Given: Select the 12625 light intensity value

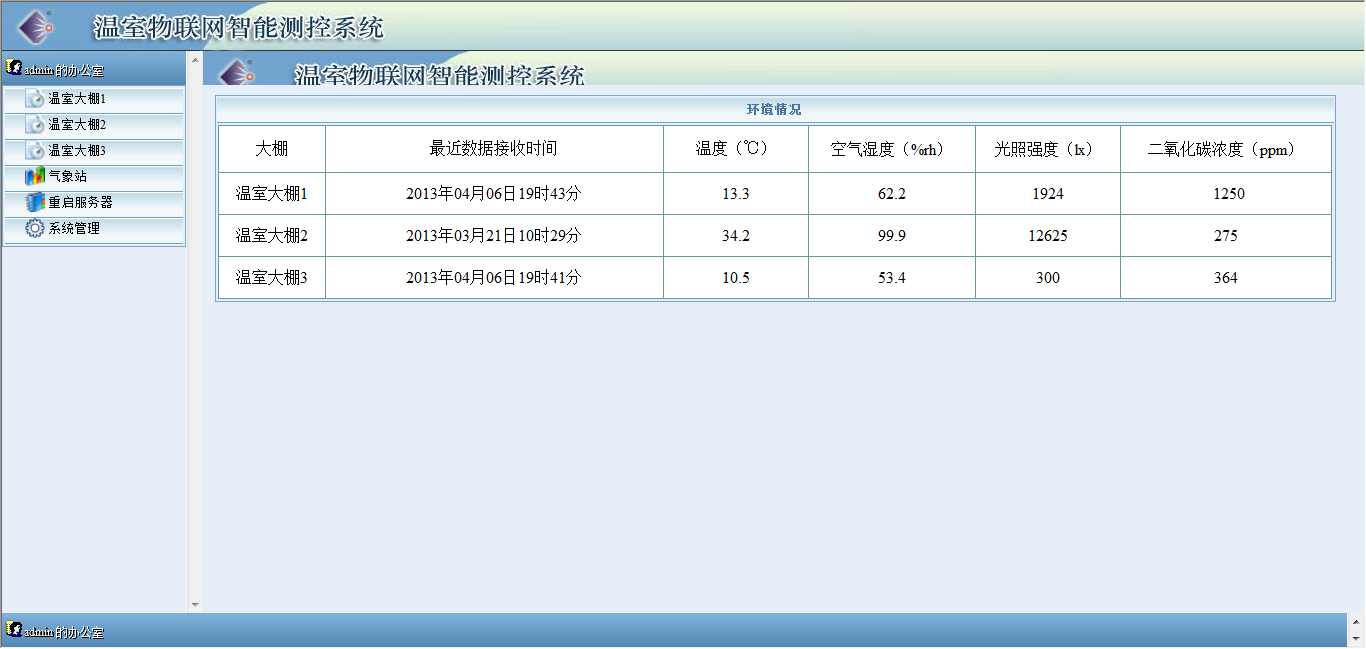Looking at the screenshot, I should click(1047, 236).
